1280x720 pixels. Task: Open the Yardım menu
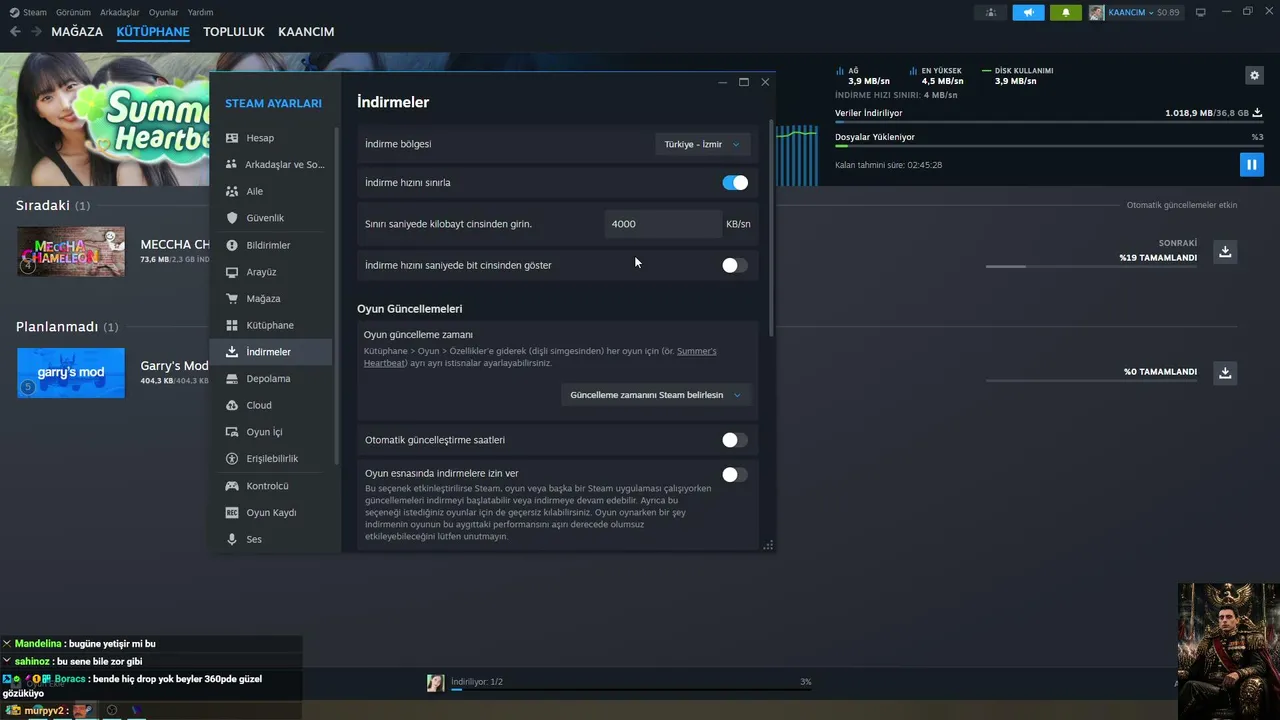(x=200, y=12)
